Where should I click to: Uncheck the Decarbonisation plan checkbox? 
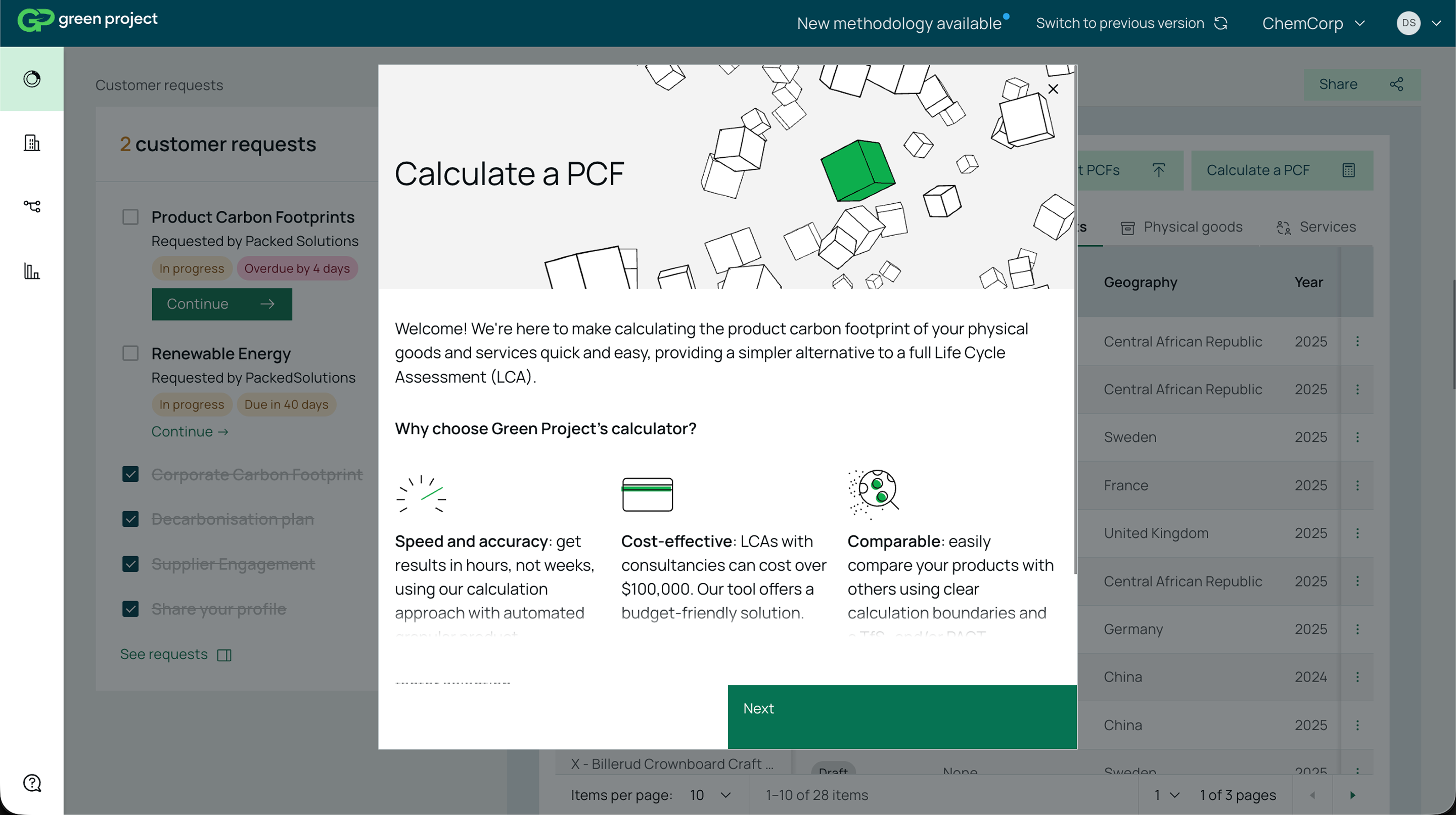tap(130, 519)
